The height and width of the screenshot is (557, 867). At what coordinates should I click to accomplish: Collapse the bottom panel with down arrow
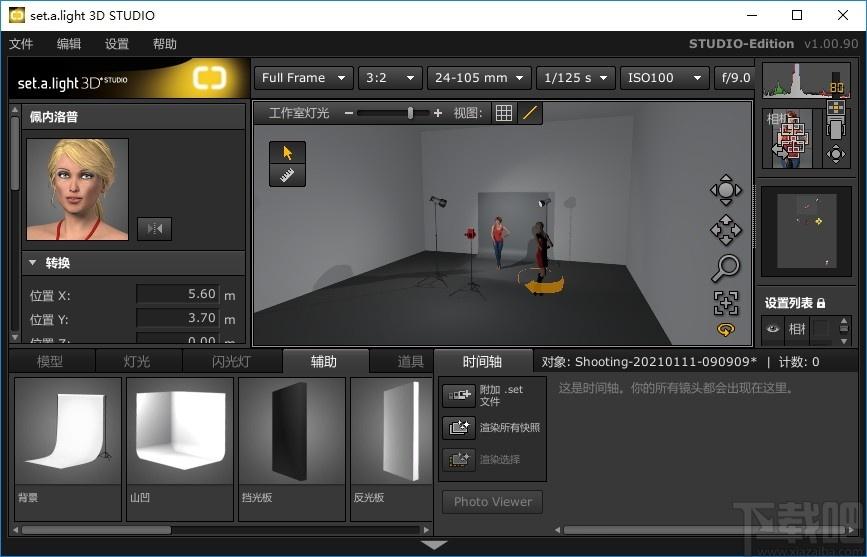click(x=434, y=545)
